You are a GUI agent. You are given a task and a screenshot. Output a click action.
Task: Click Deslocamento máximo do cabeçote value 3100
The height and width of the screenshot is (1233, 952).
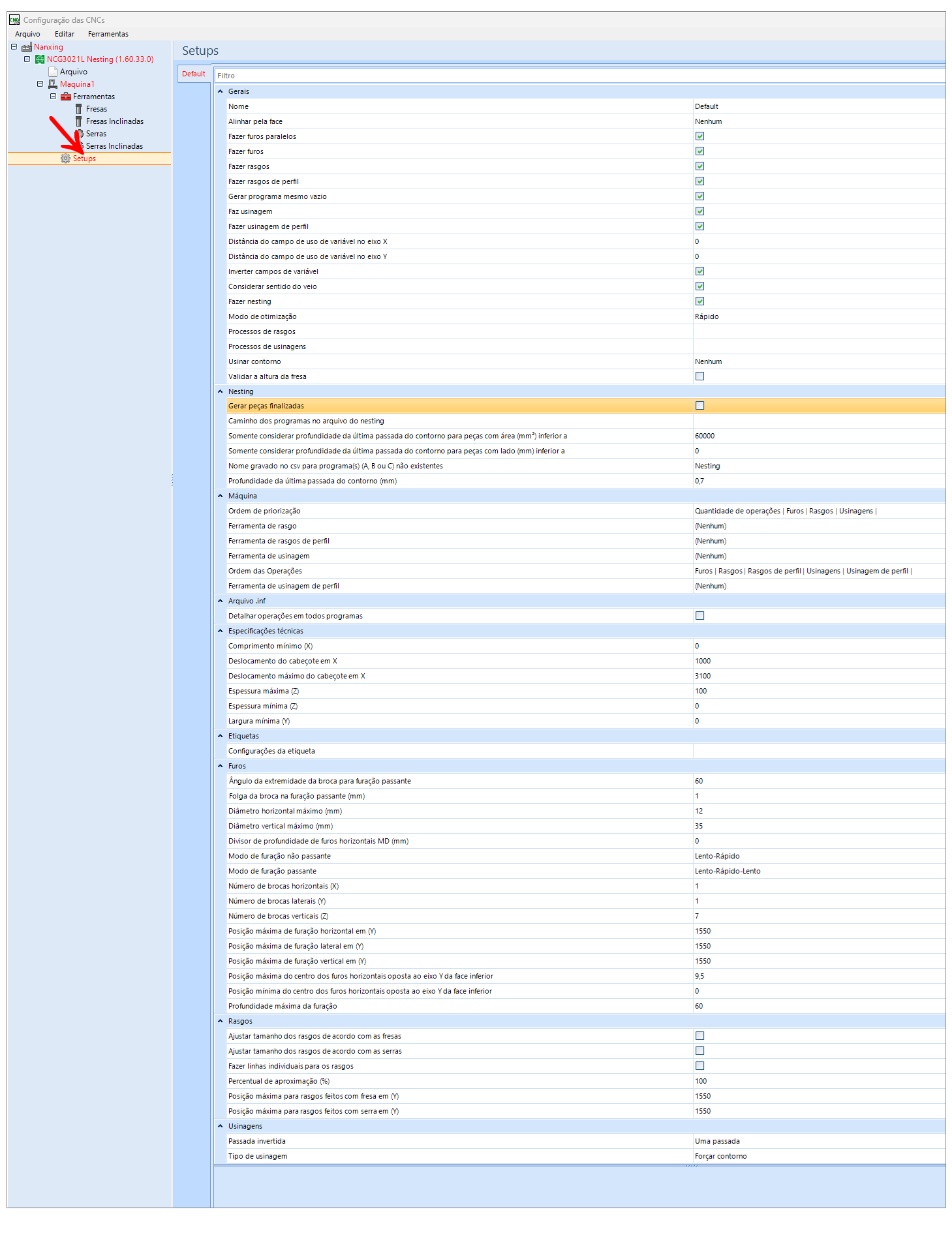(703, 676)
